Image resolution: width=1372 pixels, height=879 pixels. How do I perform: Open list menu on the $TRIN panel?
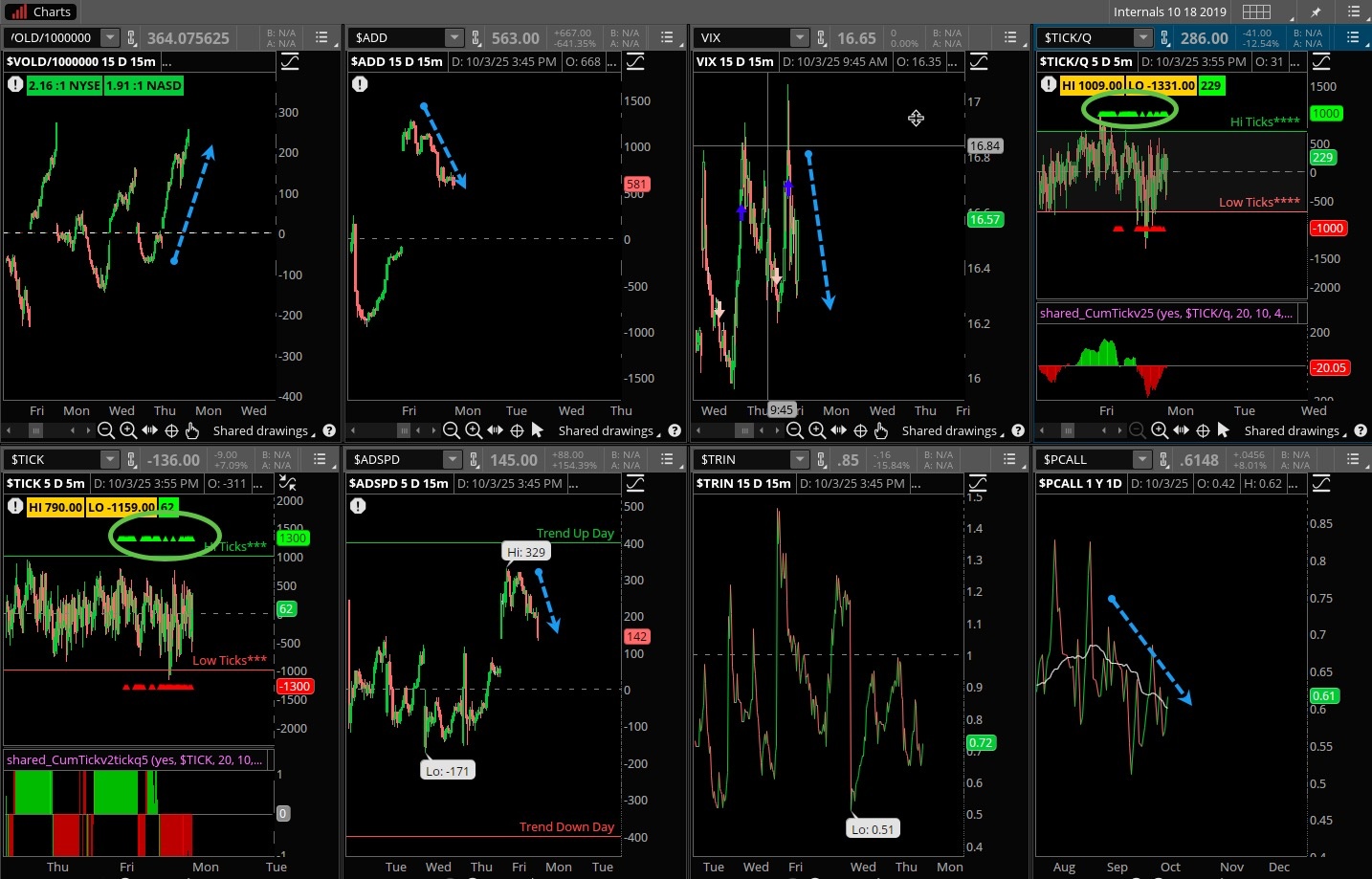(x=1009, y=460)
